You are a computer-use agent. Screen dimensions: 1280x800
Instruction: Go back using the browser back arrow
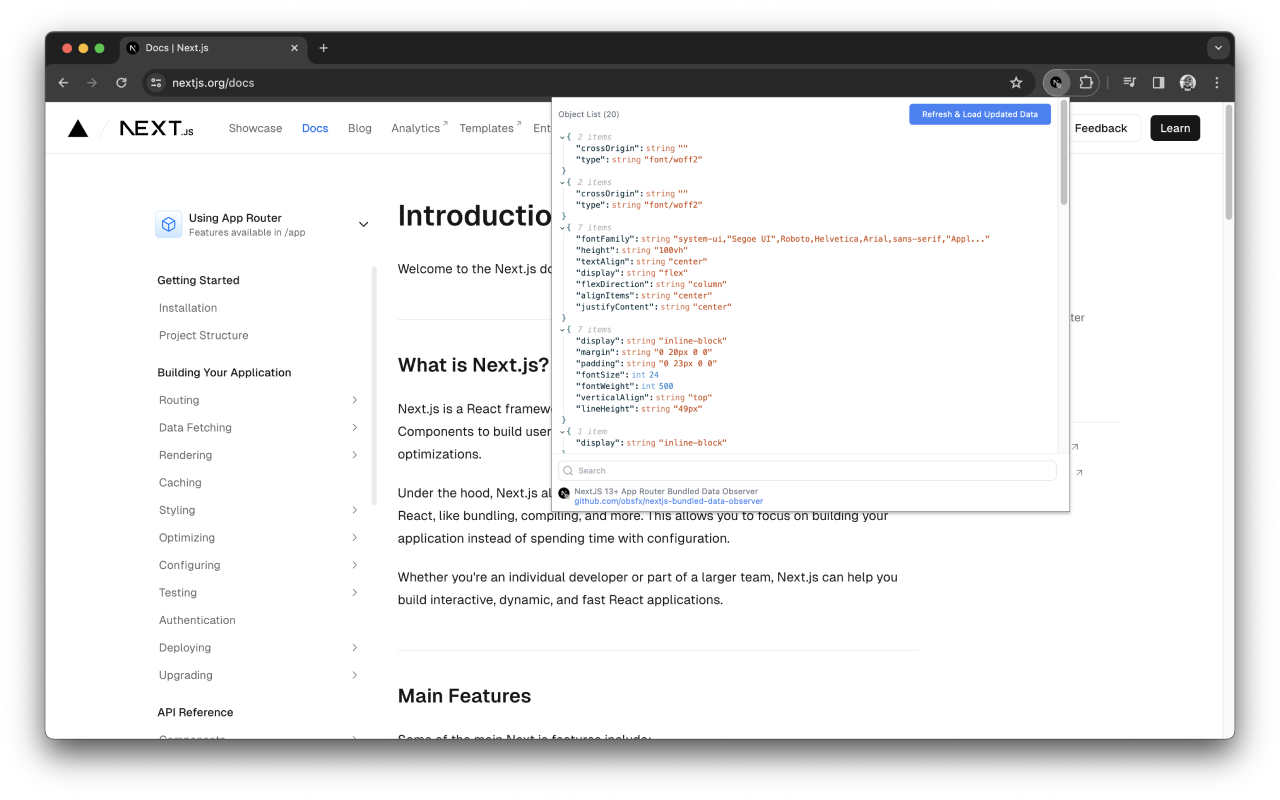63,83
